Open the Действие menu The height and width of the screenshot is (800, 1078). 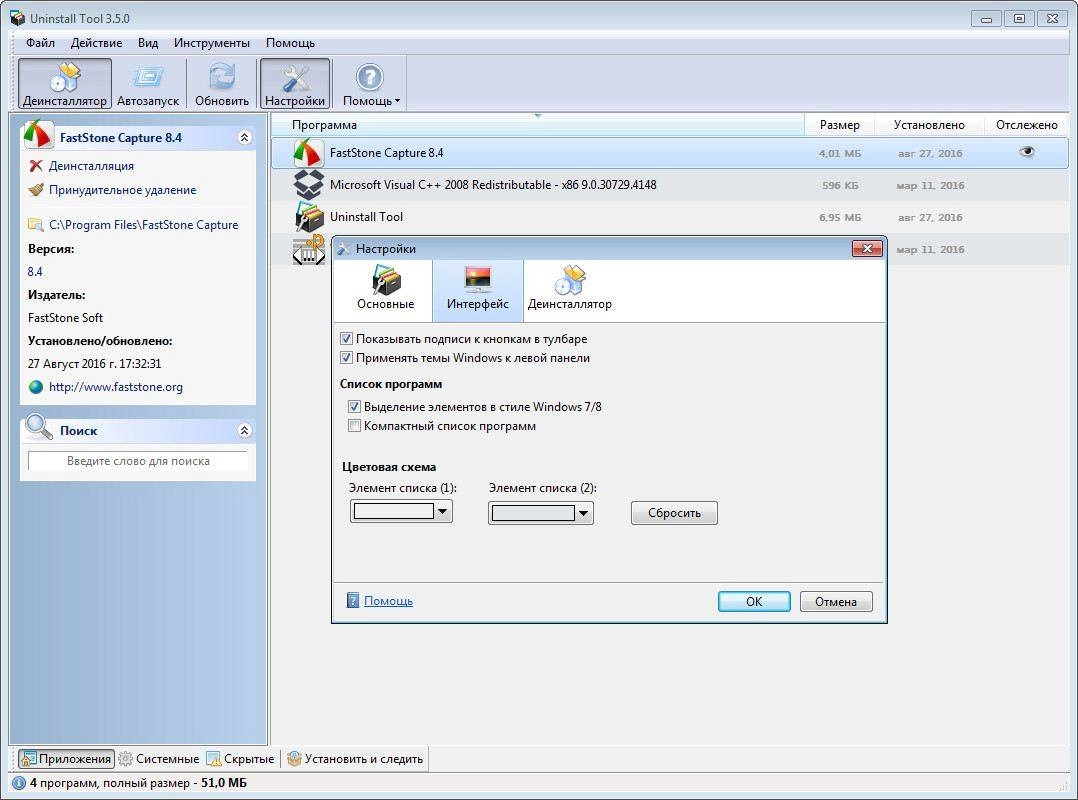pyautogui.click(x=96, y=43)
